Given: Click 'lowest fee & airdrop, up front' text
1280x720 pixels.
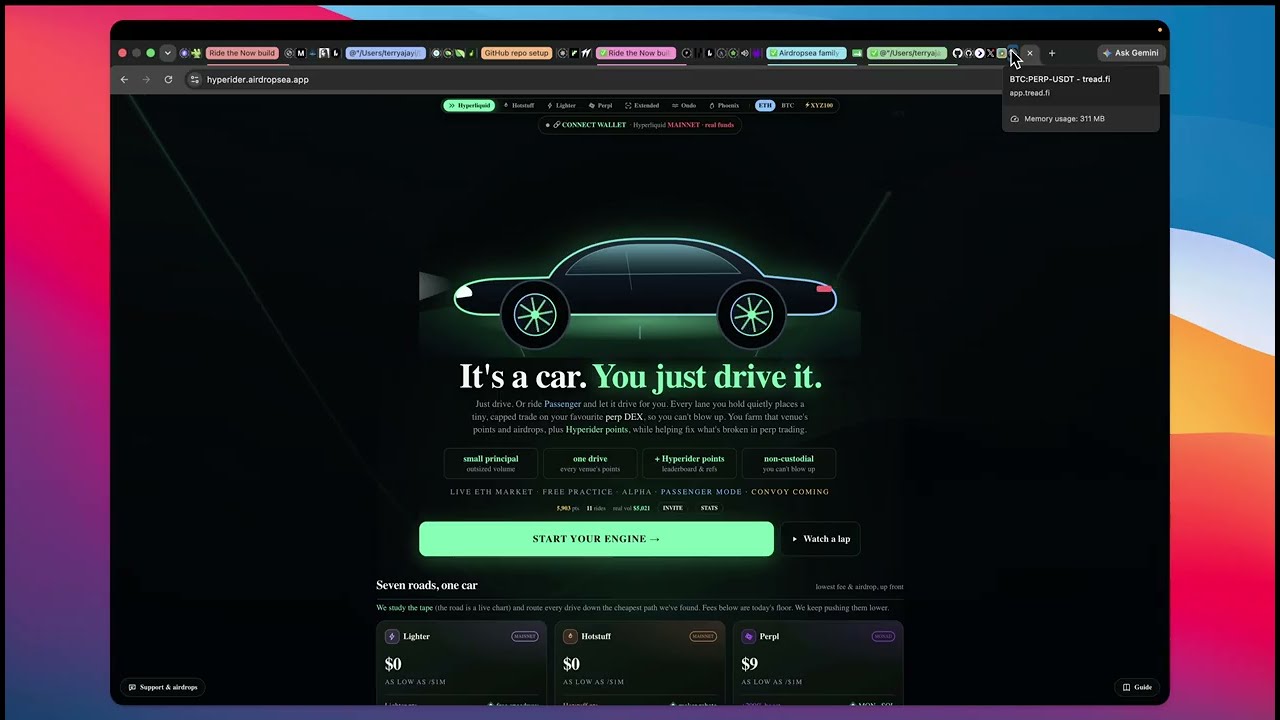Looking at the screenshot, I should 860,587.
